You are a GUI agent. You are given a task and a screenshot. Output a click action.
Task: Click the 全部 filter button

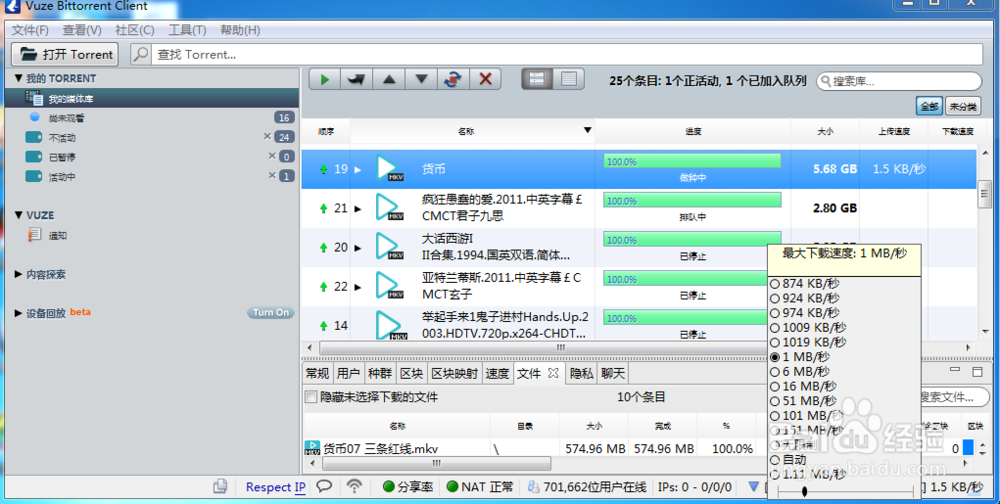pyautogui.click(x=929, y=107)
